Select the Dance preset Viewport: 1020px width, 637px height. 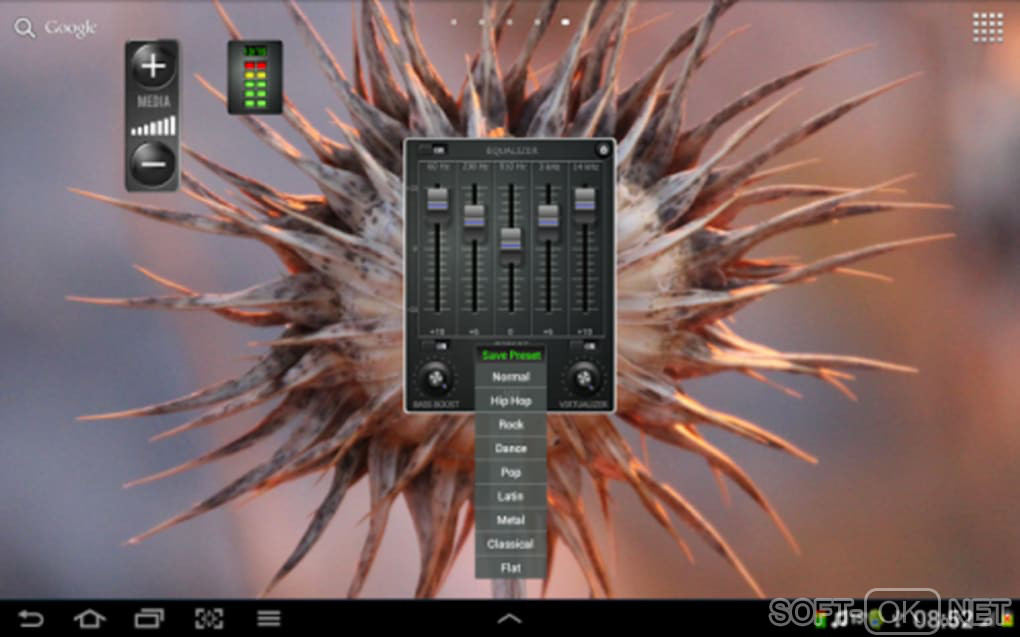click(511, 448)
